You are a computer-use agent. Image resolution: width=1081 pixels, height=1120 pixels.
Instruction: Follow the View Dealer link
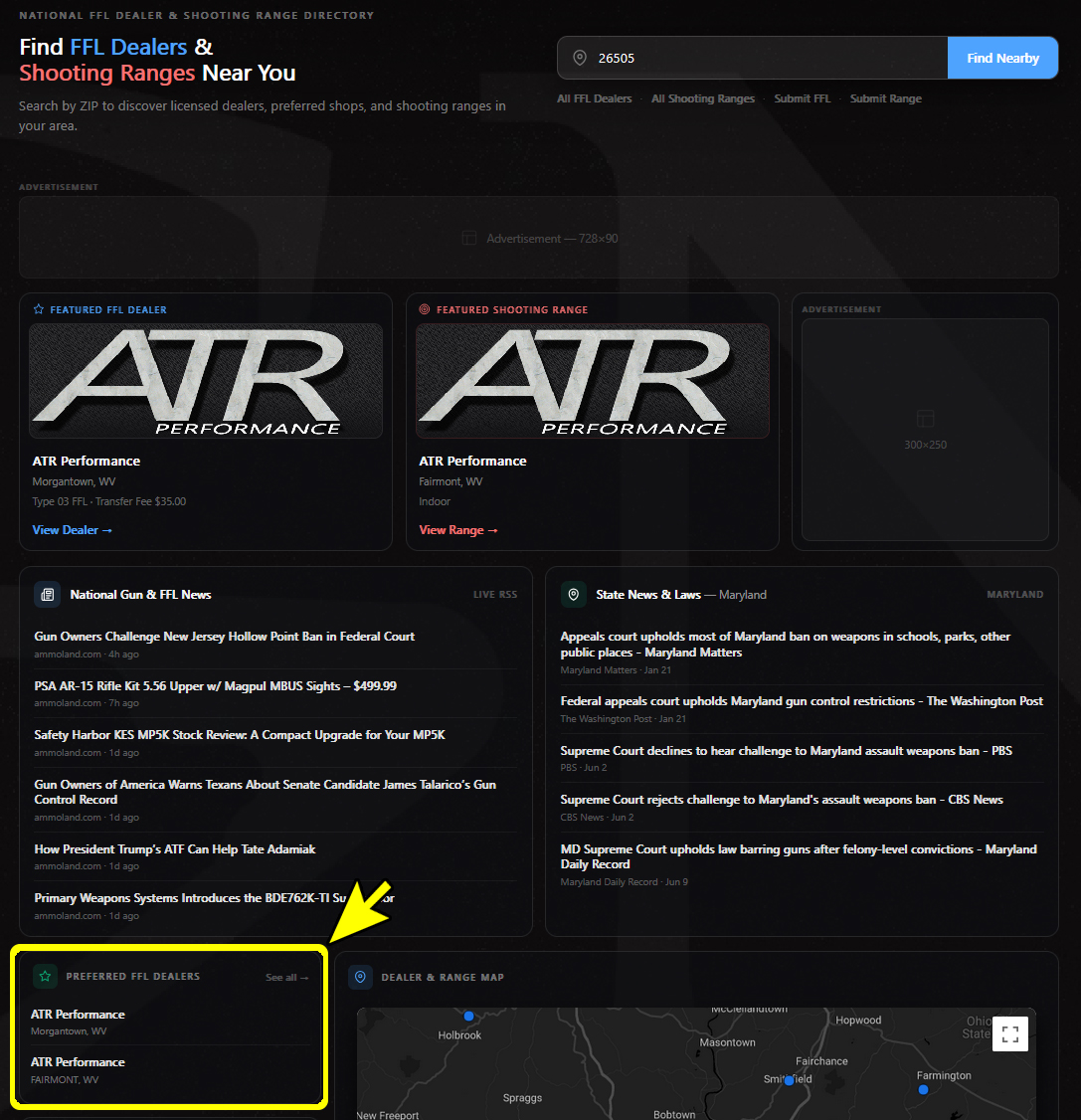[x=73, y=530]
